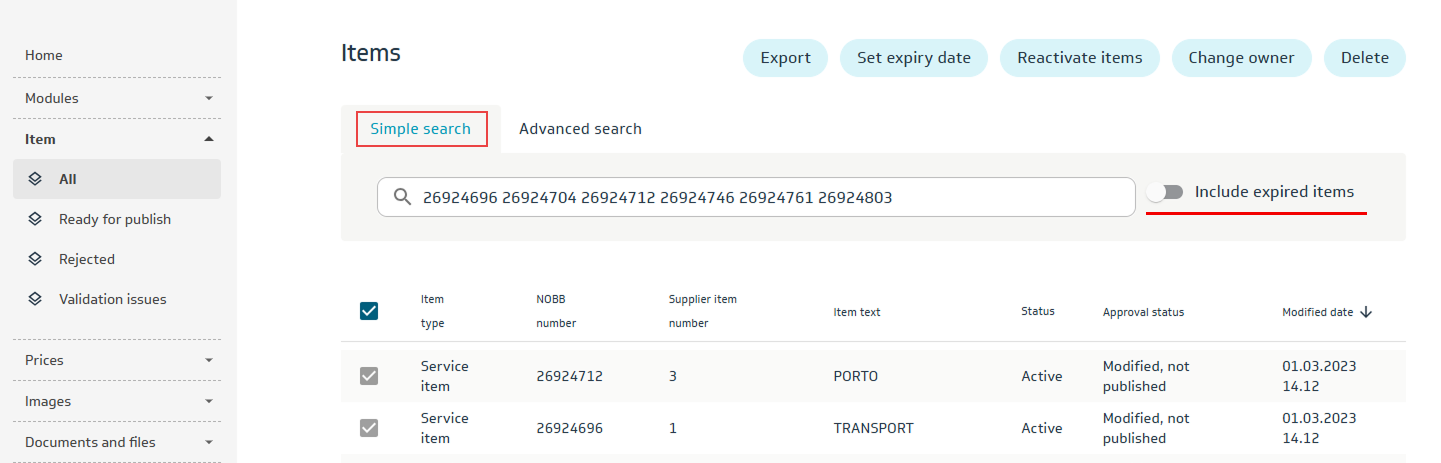
Task: Click the Modified date sort arrow
Action: 1366,312
